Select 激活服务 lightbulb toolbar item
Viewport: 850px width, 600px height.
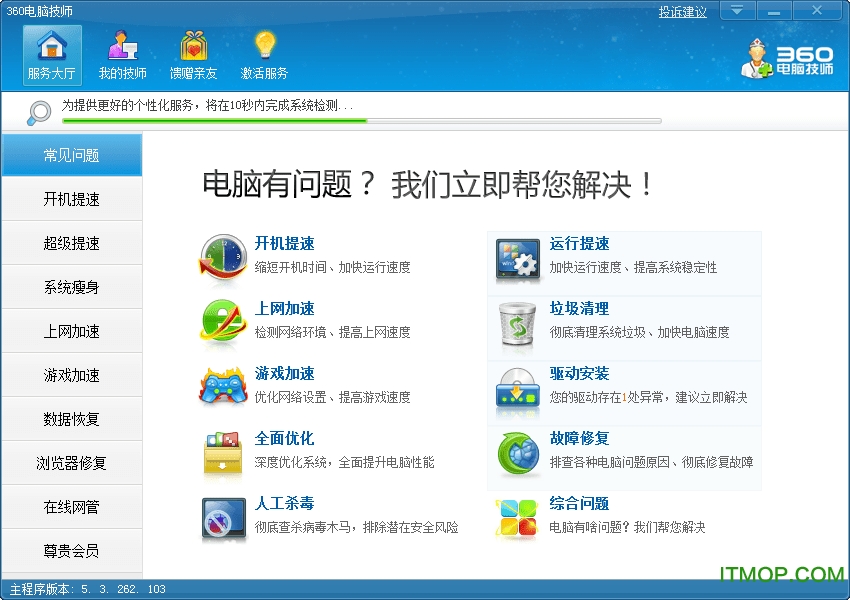coord(264,56)
